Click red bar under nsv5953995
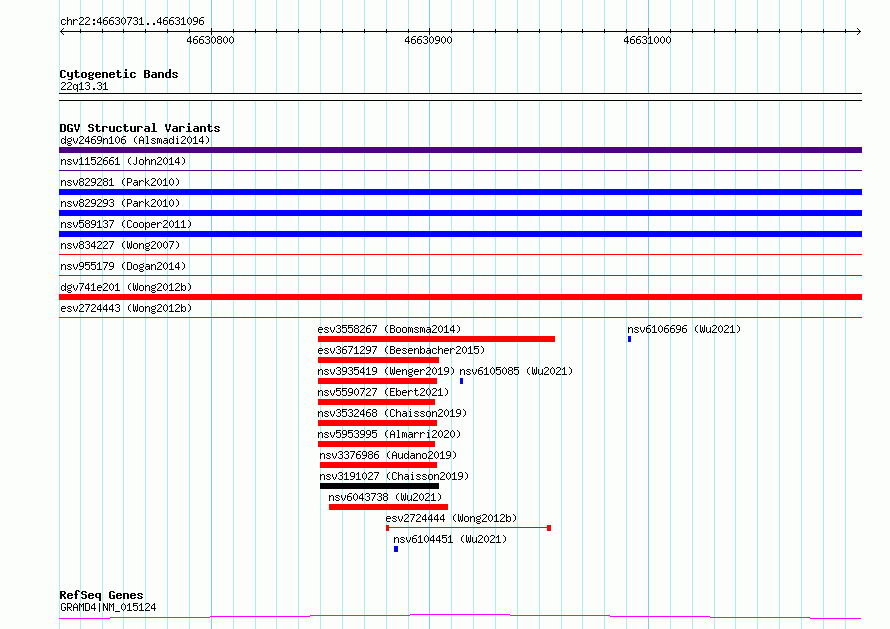The width and height of the screenshot is (890, 629). [376, 444]
